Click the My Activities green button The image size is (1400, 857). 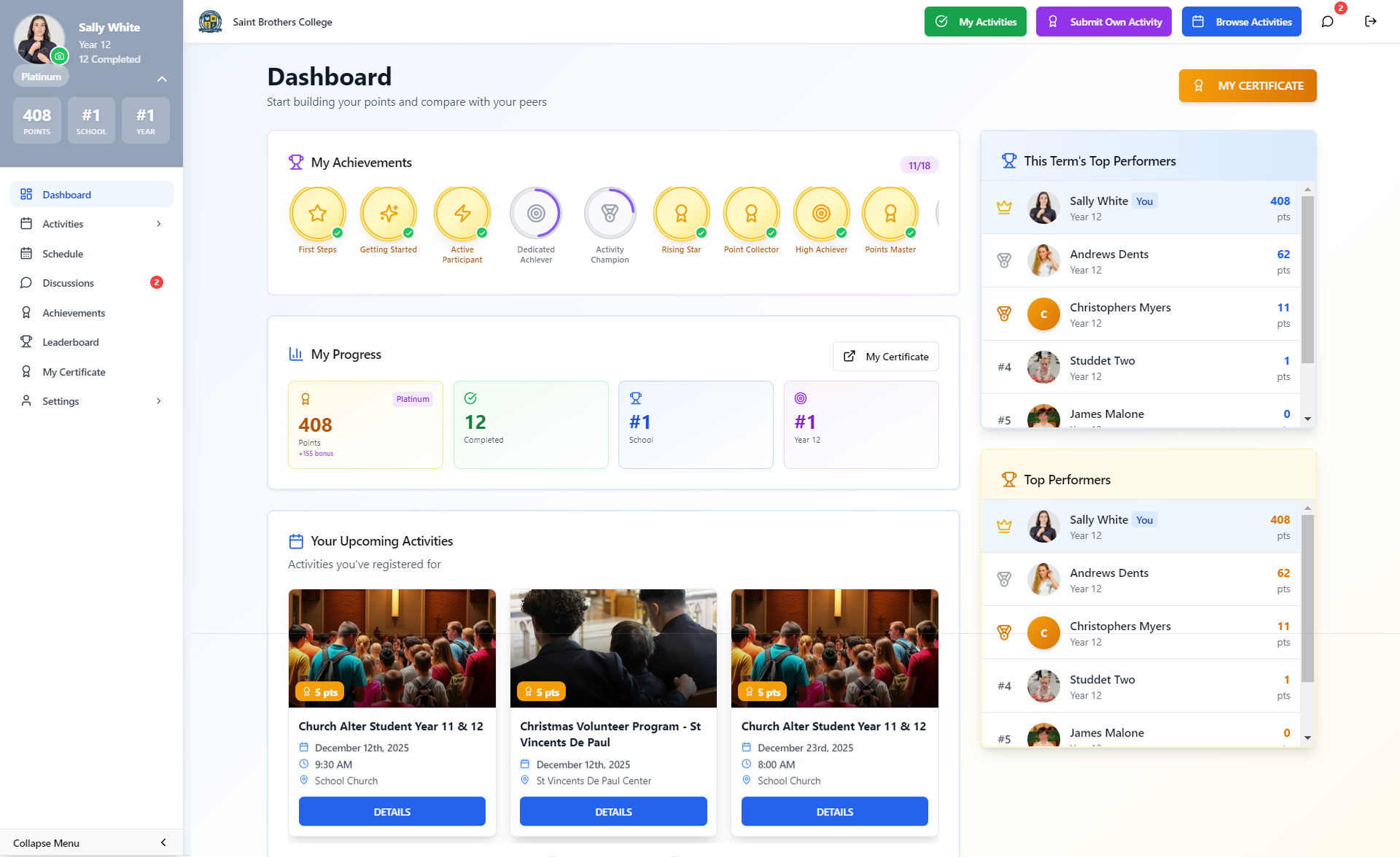[975, 22]
